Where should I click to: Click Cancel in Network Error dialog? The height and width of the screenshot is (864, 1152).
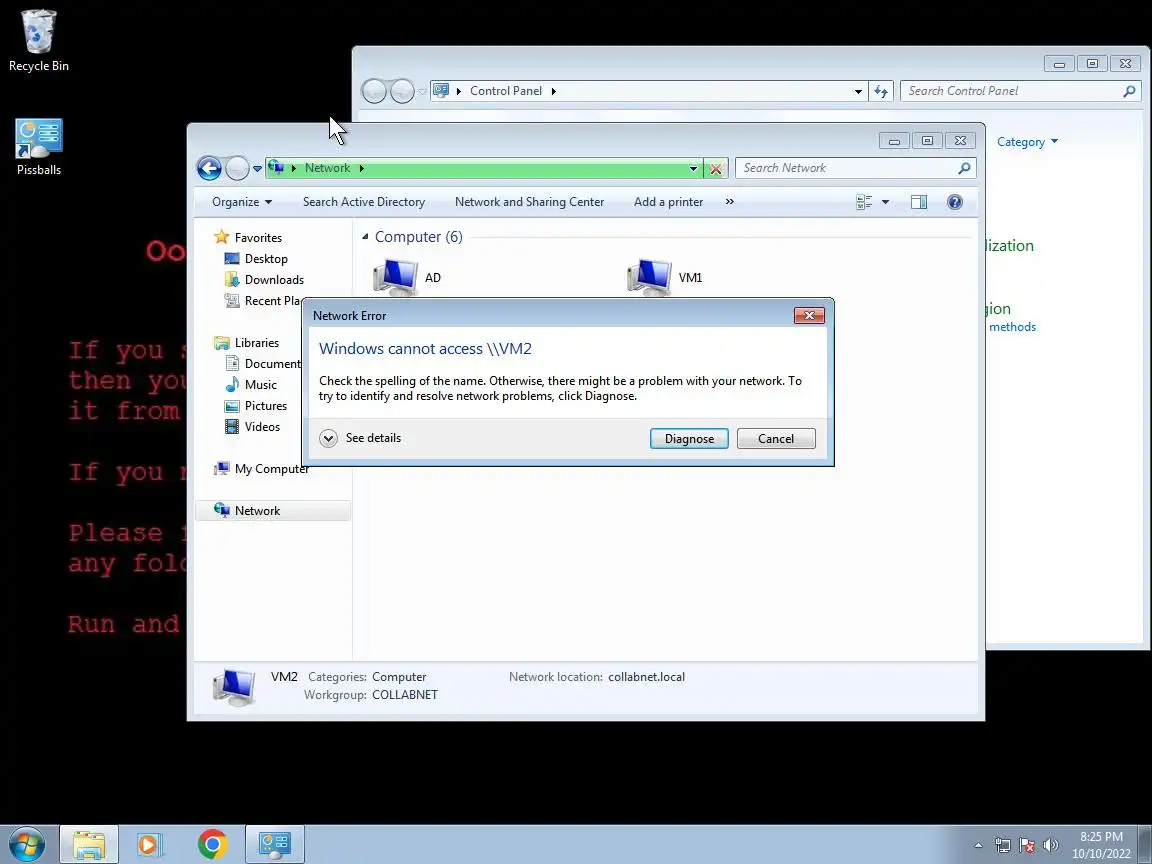tap(776, 439)
